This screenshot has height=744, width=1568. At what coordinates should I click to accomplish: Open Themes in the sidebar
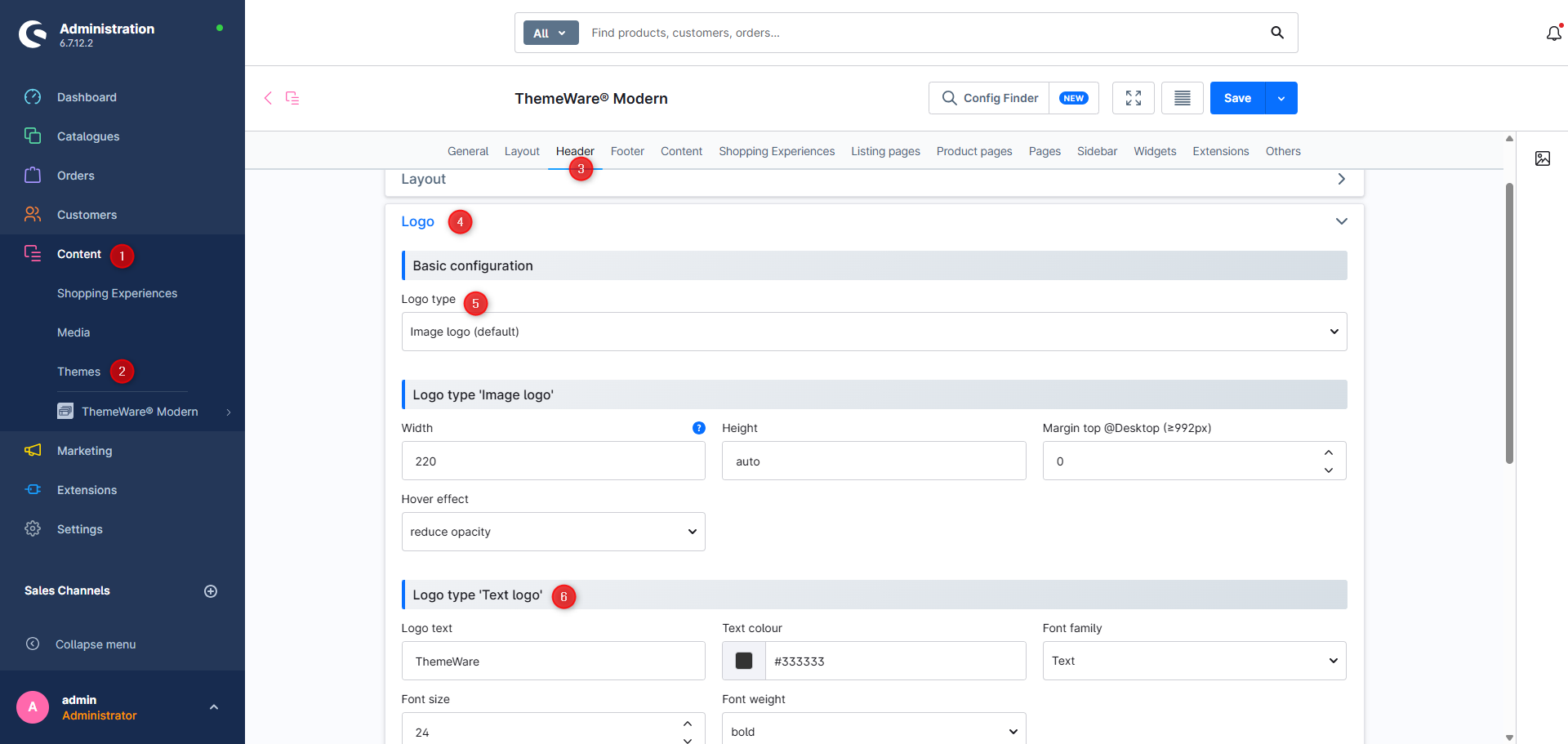coord(78,372)
